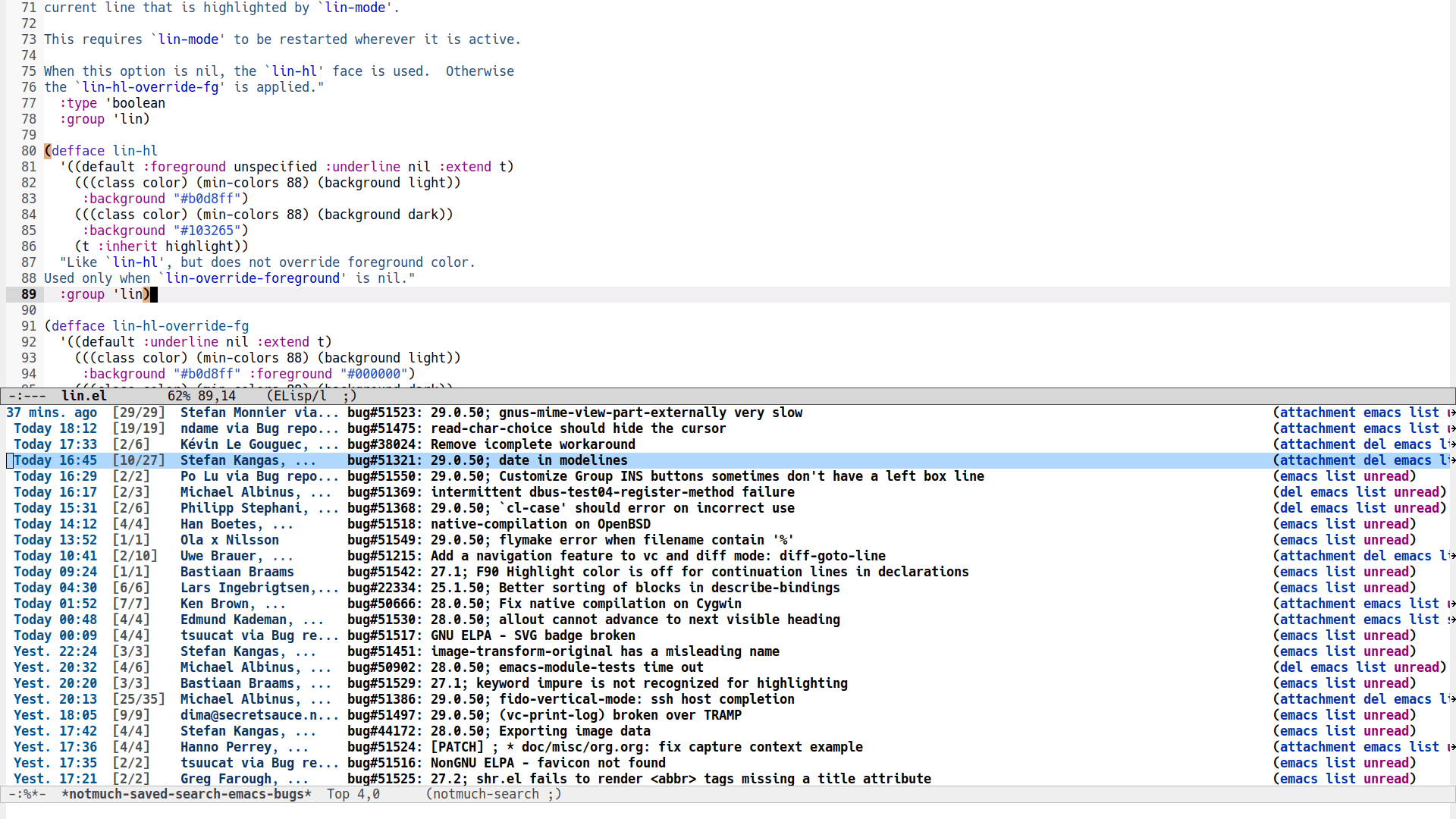Select thread bug#51451 image-transform-original misleading name
This screenshot has height=819, width=1456.
point(563,651)
